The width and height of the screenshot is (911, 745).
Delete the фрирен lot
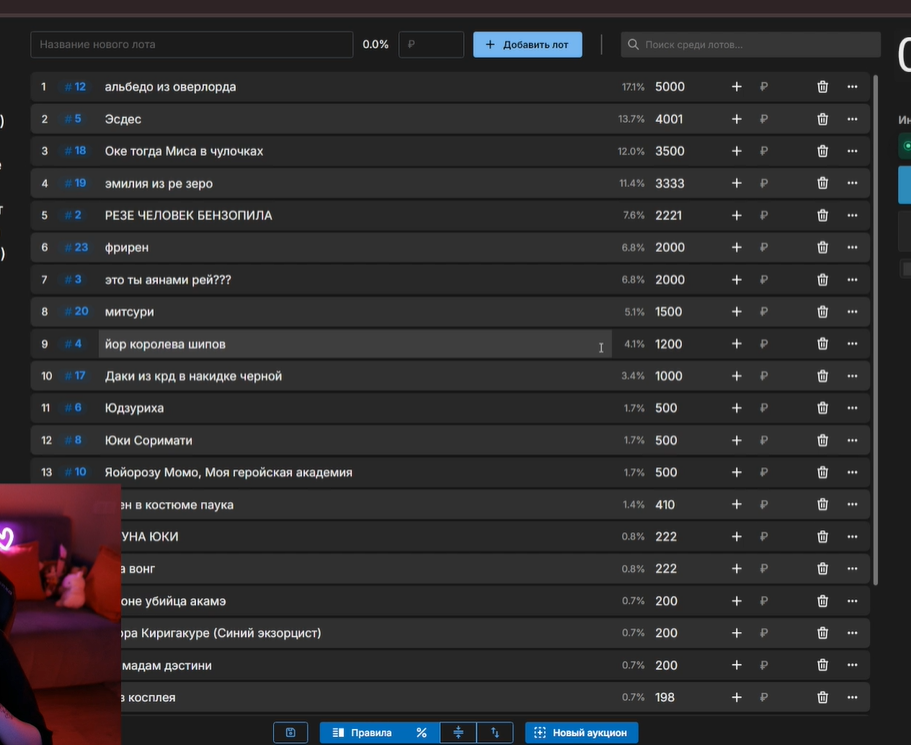pyautogui.click(x=822, y=248)
